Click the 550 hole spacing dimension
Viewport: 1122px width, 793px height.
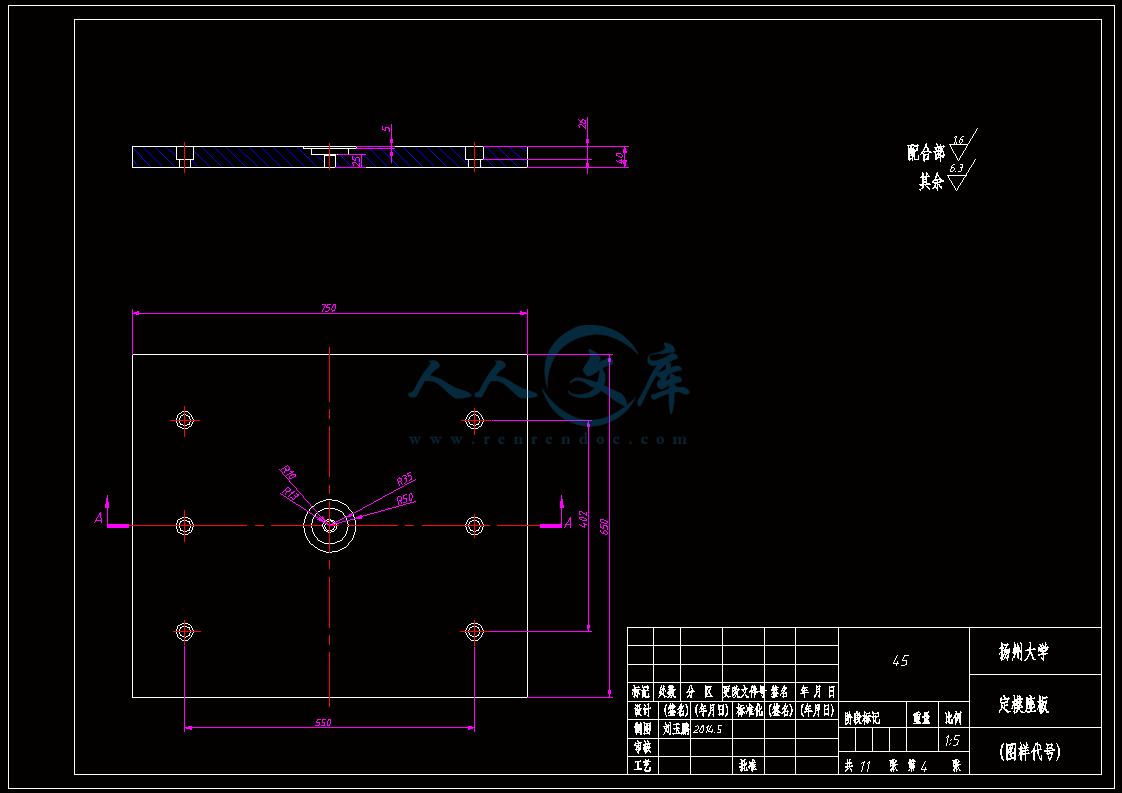pyautogui.click(x=323, y=722)
